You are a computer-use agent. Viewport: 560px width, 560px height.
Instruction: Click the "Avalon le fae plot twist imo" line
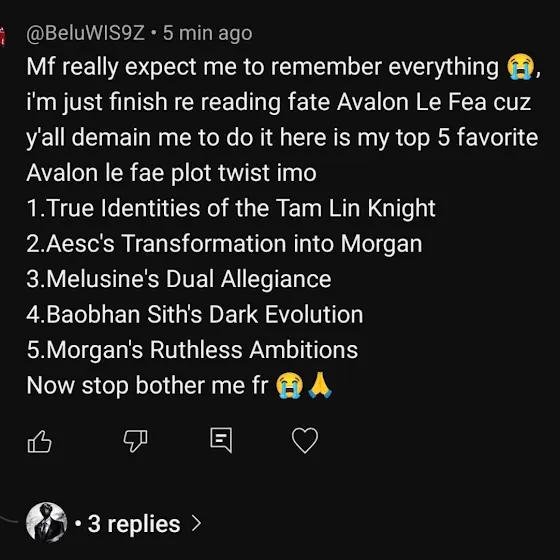coord(171,173)
